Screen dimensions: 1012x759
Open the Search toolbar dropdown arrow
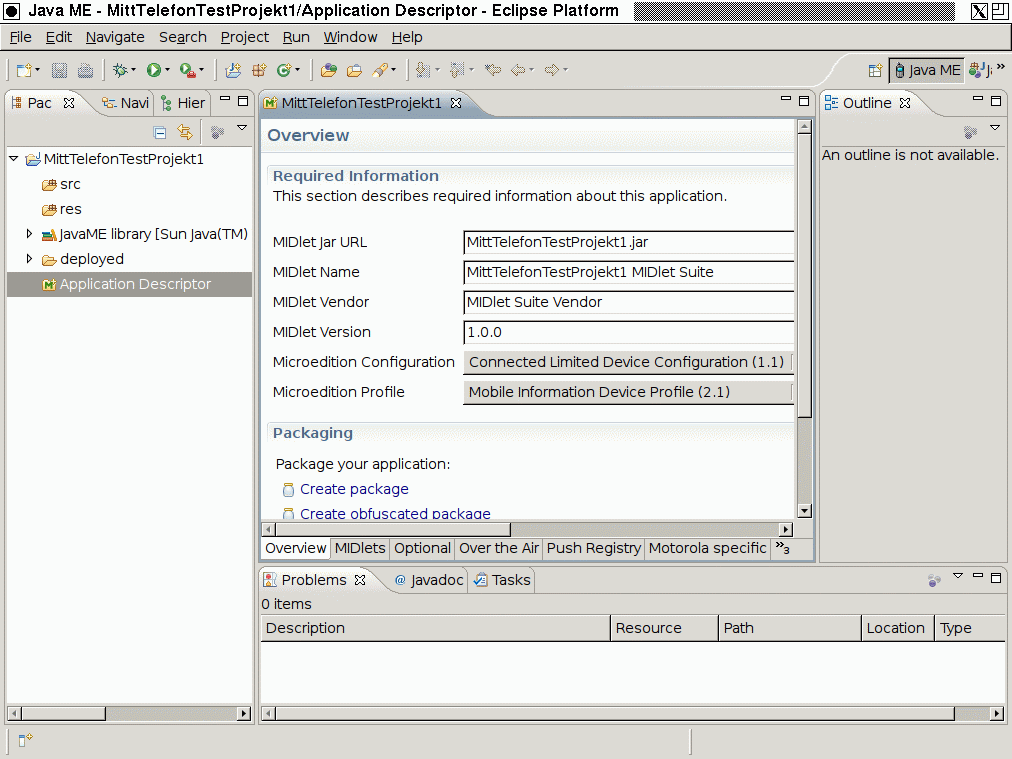[x=394, y=70]
